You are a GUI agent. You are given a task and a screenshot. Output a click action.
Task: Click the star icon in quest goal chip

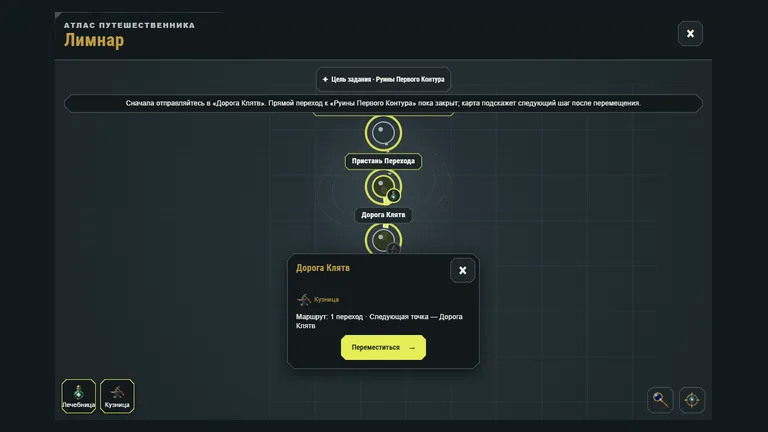coord(325,79)
